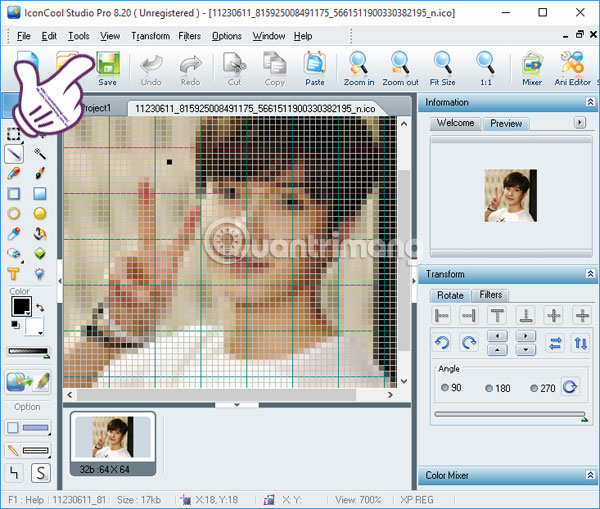The image size is (600, 509).
Task: Rotate image counterclockwise button
Action: click(x=442, y=343)
